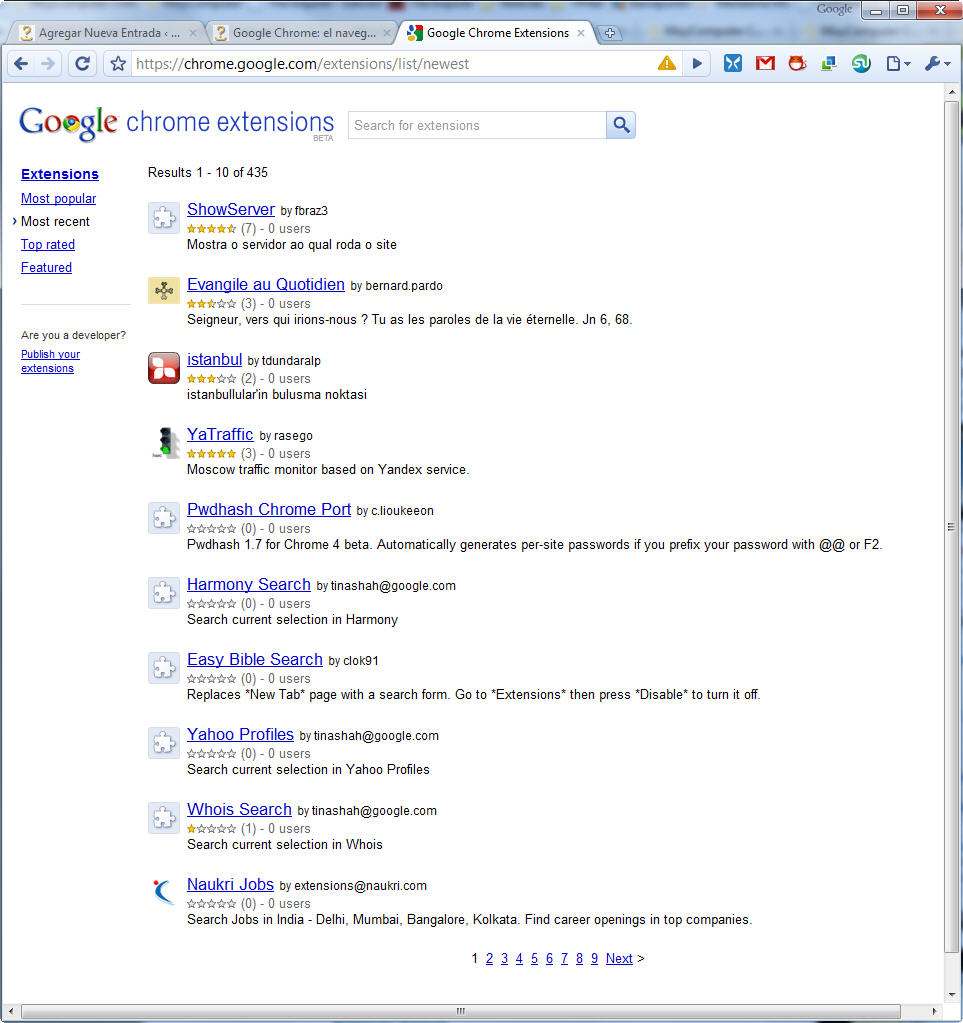Click the vertical scrollbar thumb
This screenshot has width=963, height=1023.
point(951,525)
